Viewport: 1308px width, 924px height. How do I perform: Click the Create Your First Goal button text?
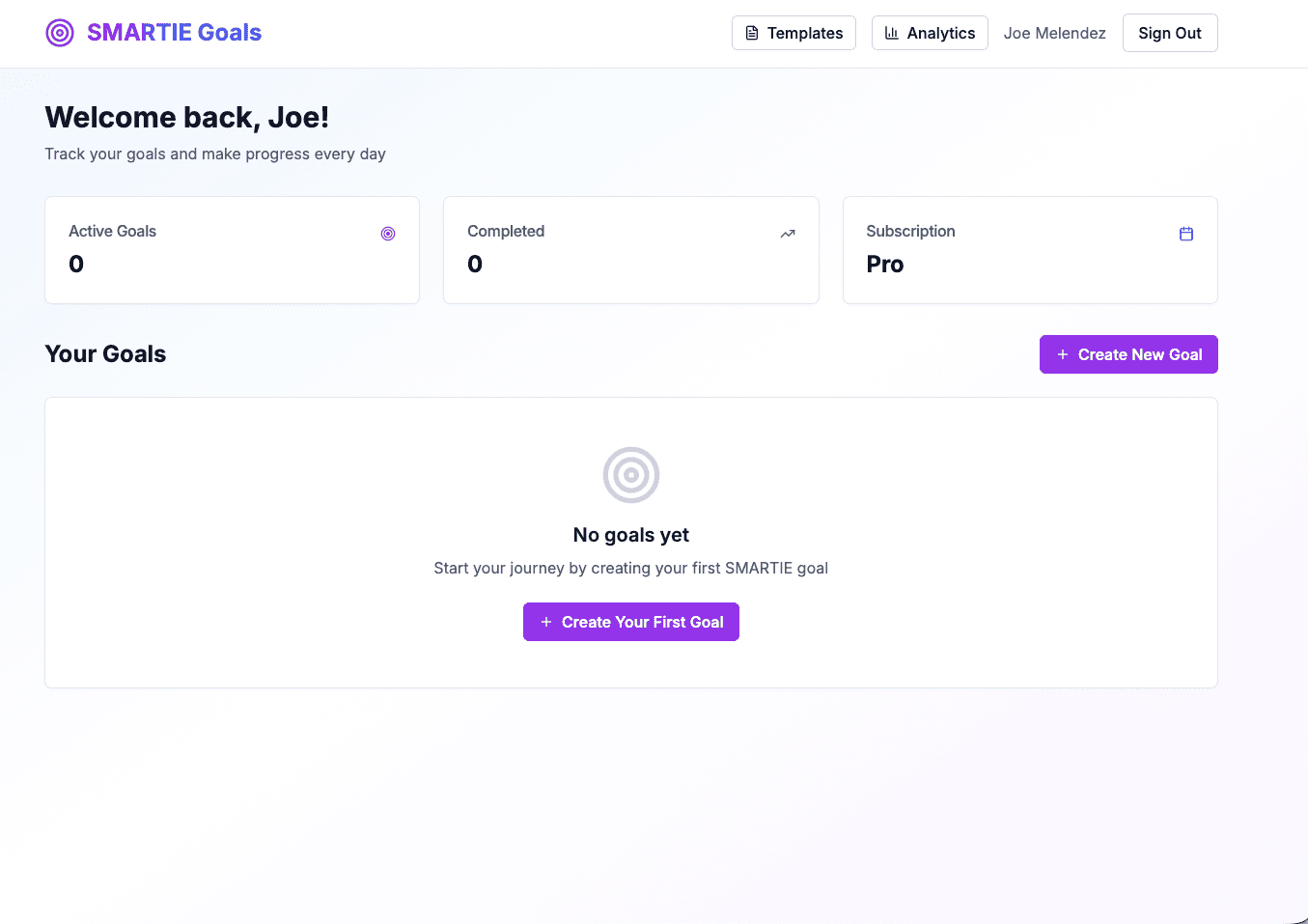point(643,622)
